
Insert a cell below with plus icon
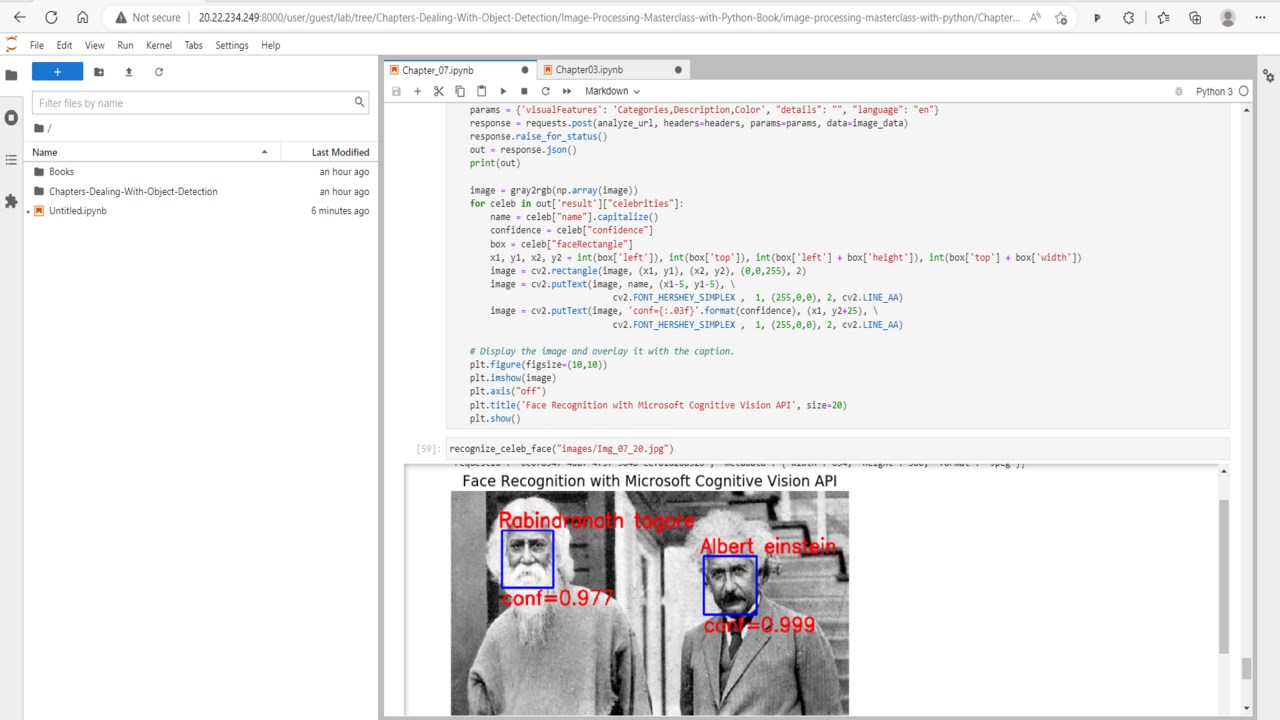point(417,91)
